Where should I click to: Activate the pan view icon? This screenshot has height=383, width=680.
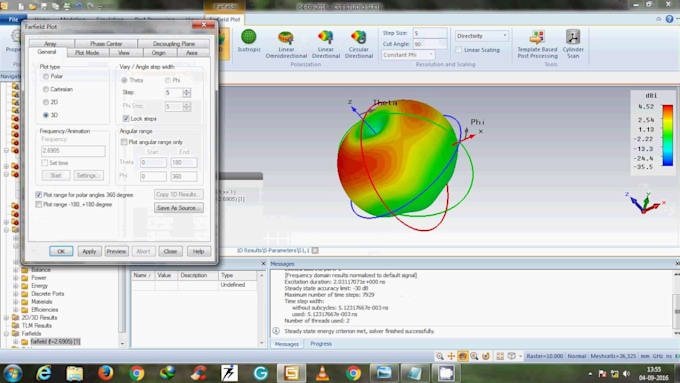click(451, 356)
